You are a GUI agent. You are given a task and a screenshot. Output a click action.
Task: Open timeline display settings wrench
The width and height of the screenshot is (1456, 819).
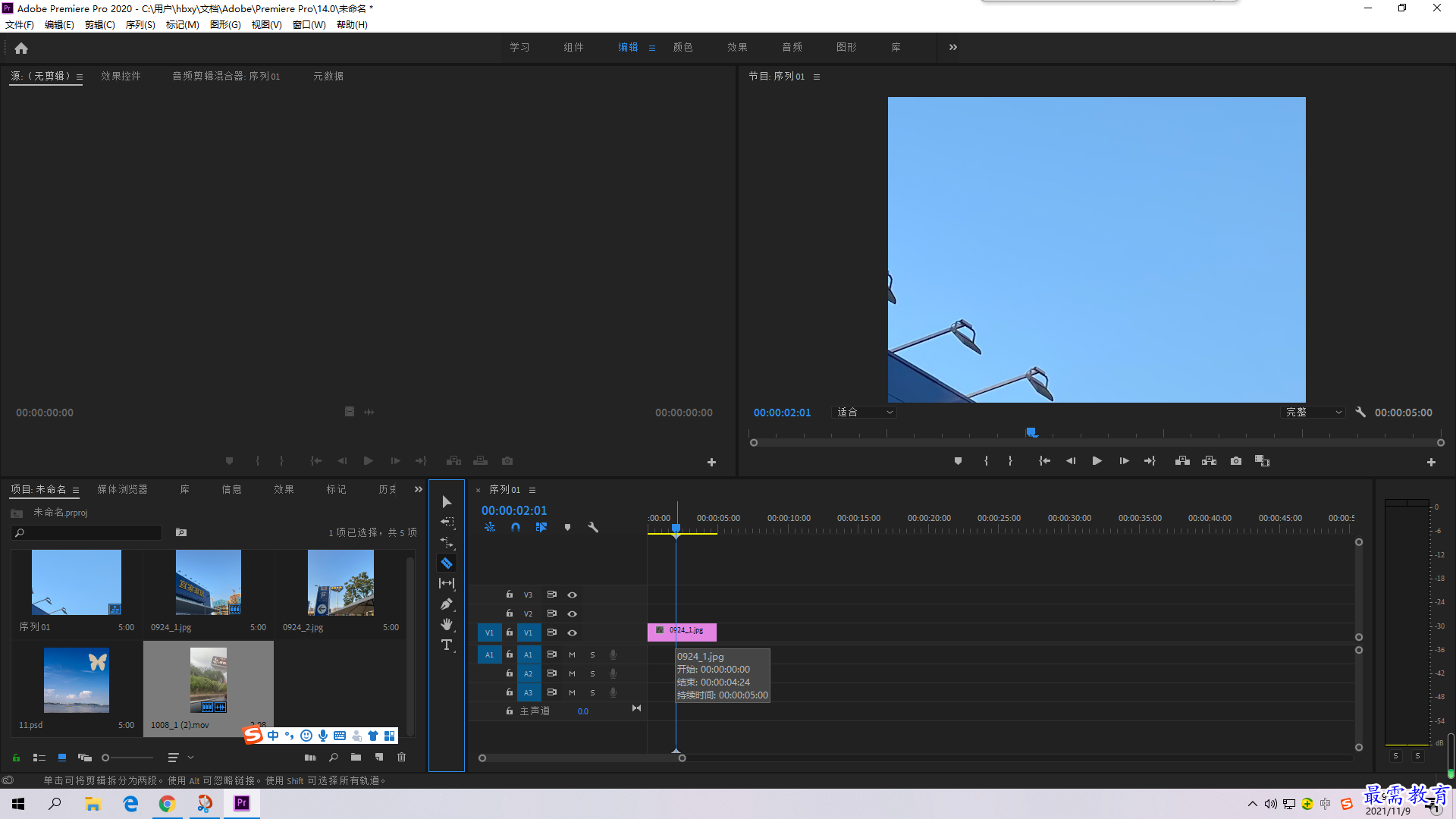pos(593,527)
